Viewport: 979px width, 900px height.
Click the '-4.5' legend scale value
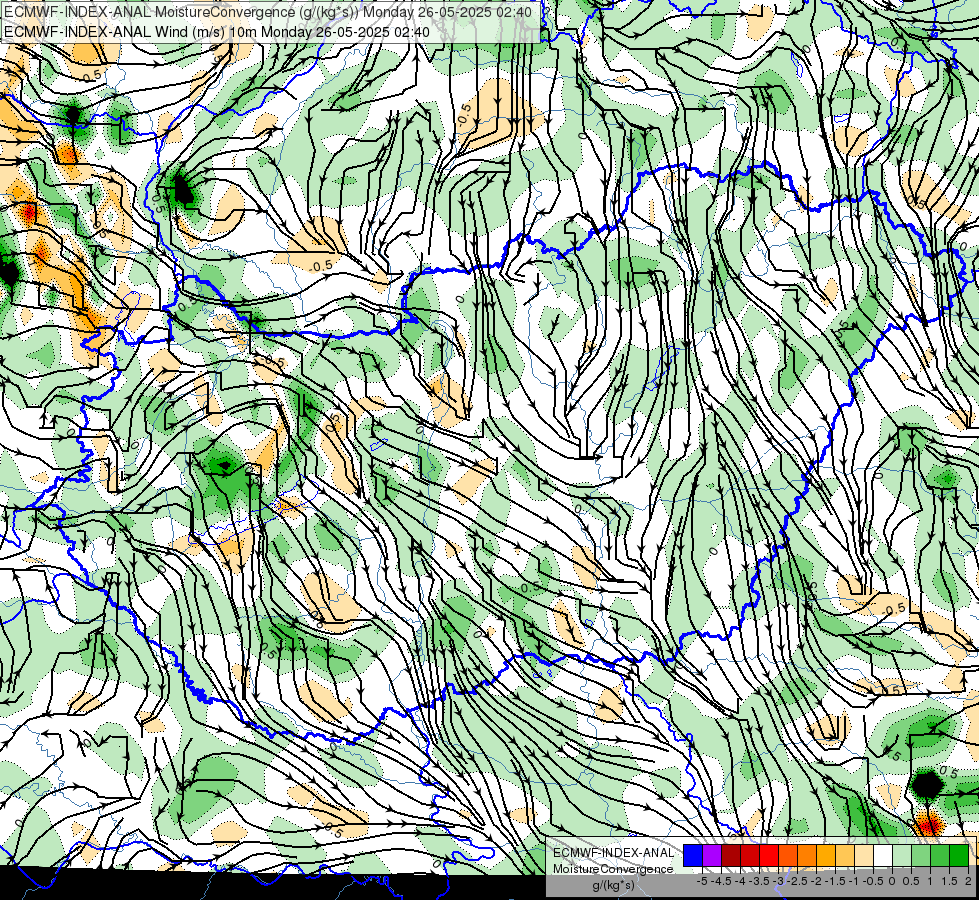722,881
